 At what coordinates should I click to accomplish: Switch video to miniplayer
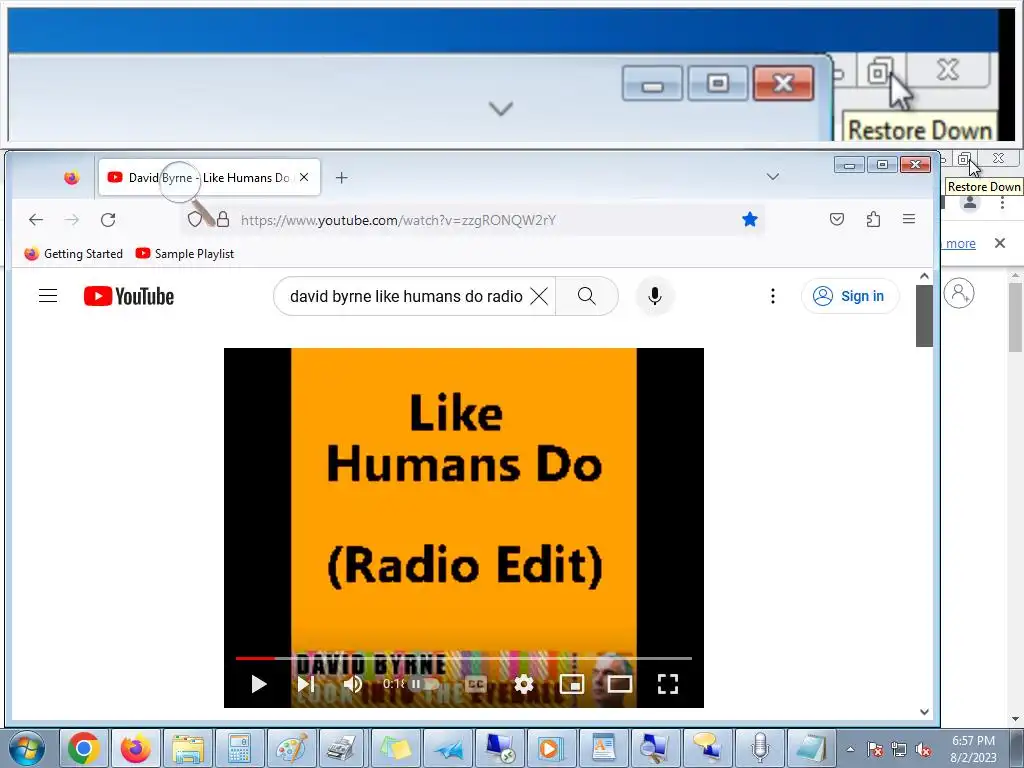(x=571, y=684)
